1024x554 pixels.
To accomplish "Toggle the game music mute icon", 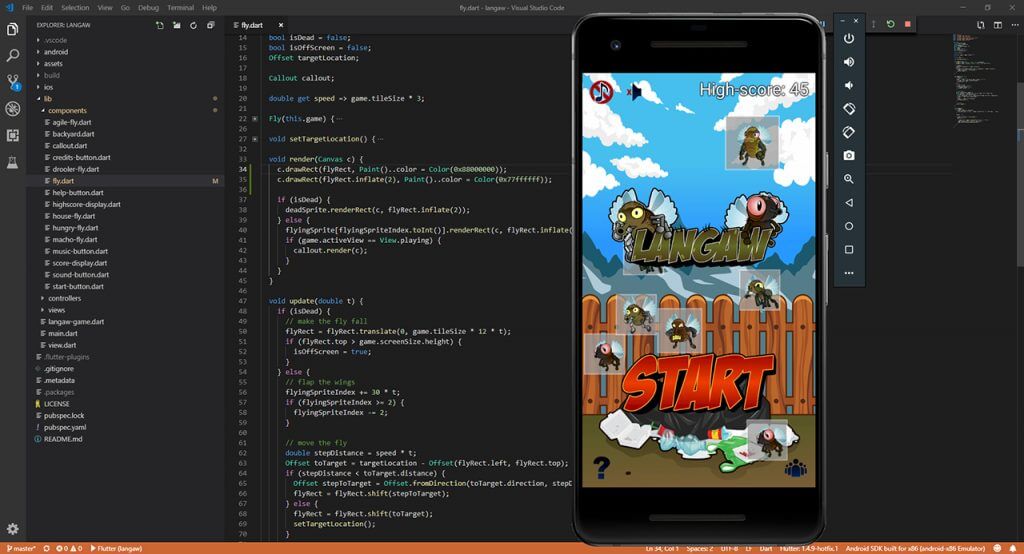I will coord(600,92).
